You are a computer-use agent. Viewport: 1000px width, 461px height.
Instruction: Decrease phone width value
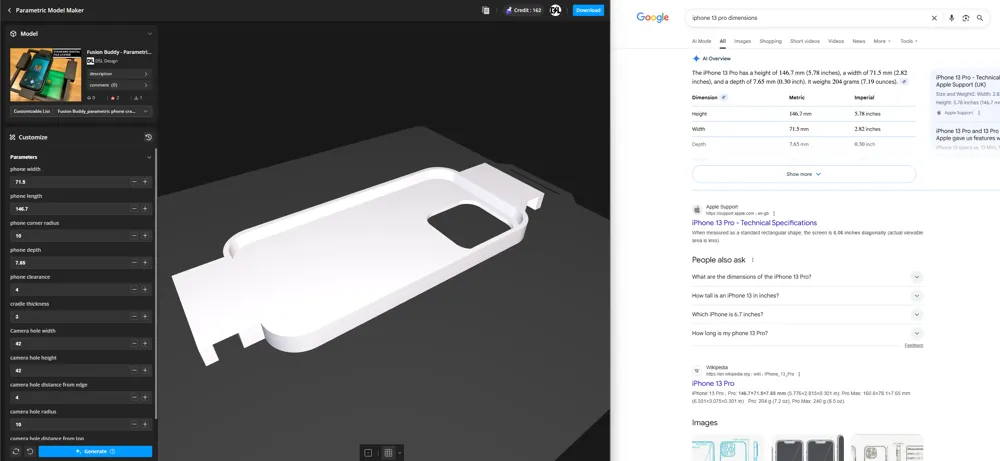pos(134,182)
